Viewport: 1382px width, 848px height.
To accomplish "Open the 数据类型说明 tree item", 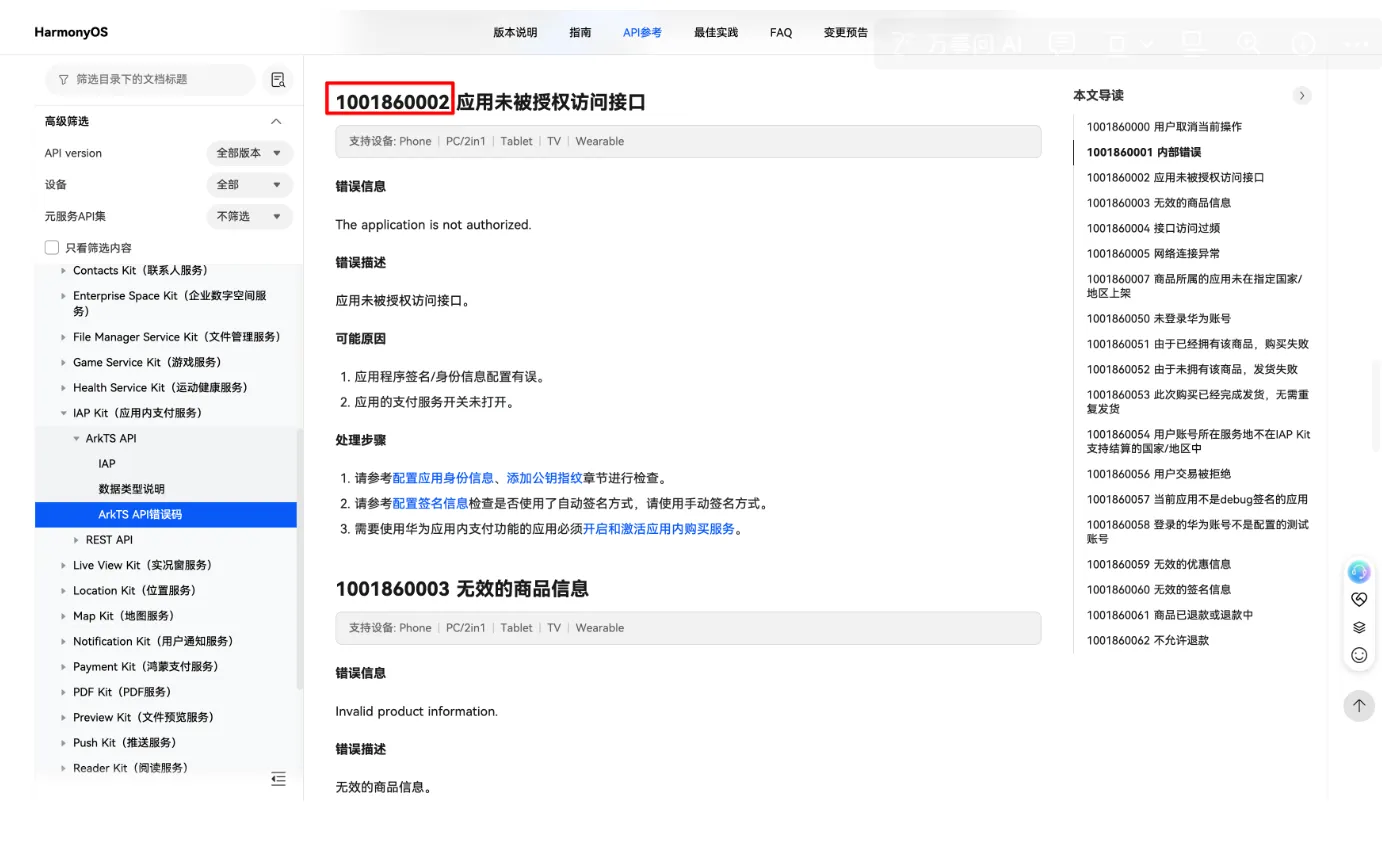I will 131,490.
